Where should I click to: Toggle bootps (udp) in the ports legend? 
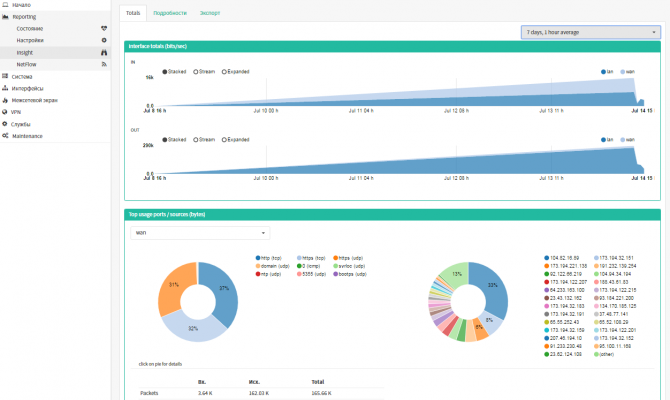click(x=350, y=274)
